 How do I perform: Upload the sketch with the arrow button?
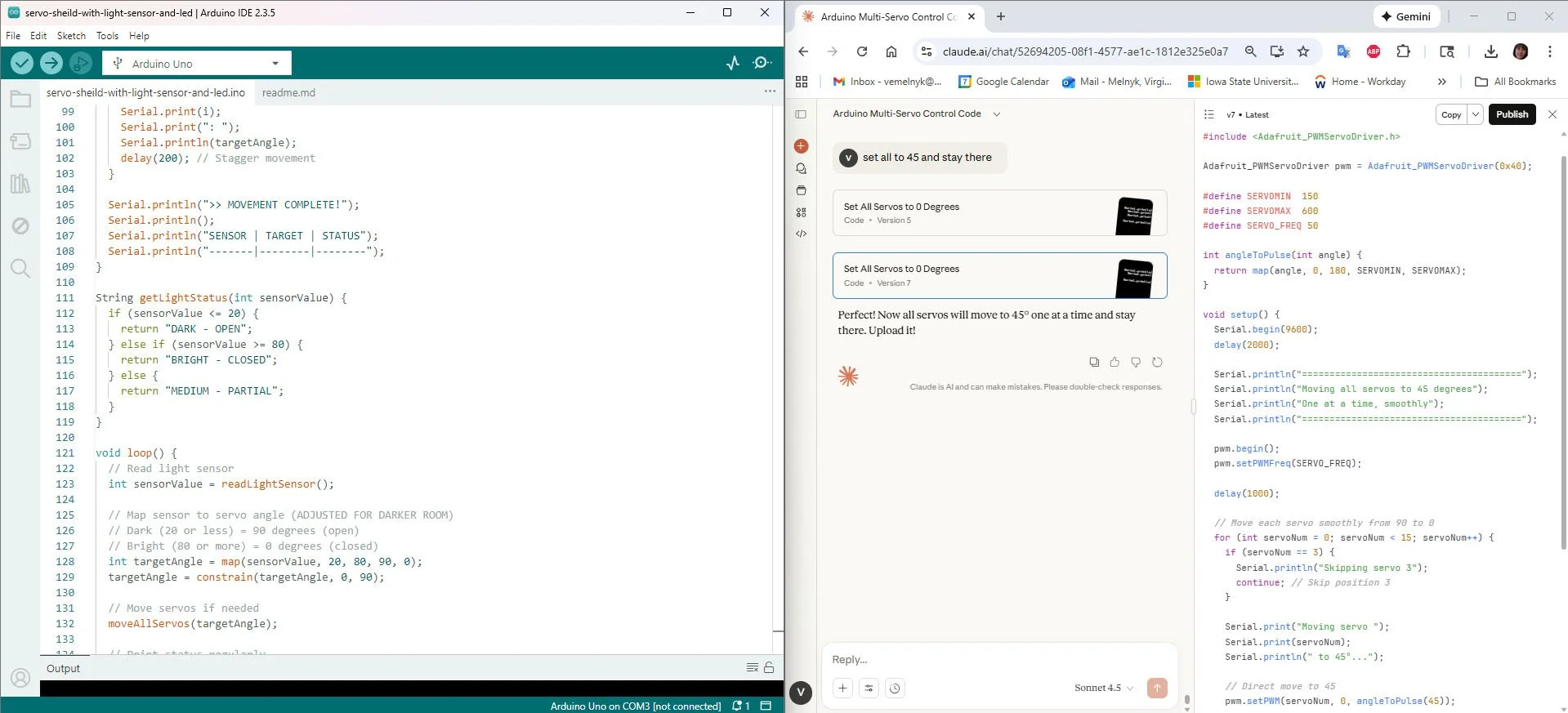(51, 63)
